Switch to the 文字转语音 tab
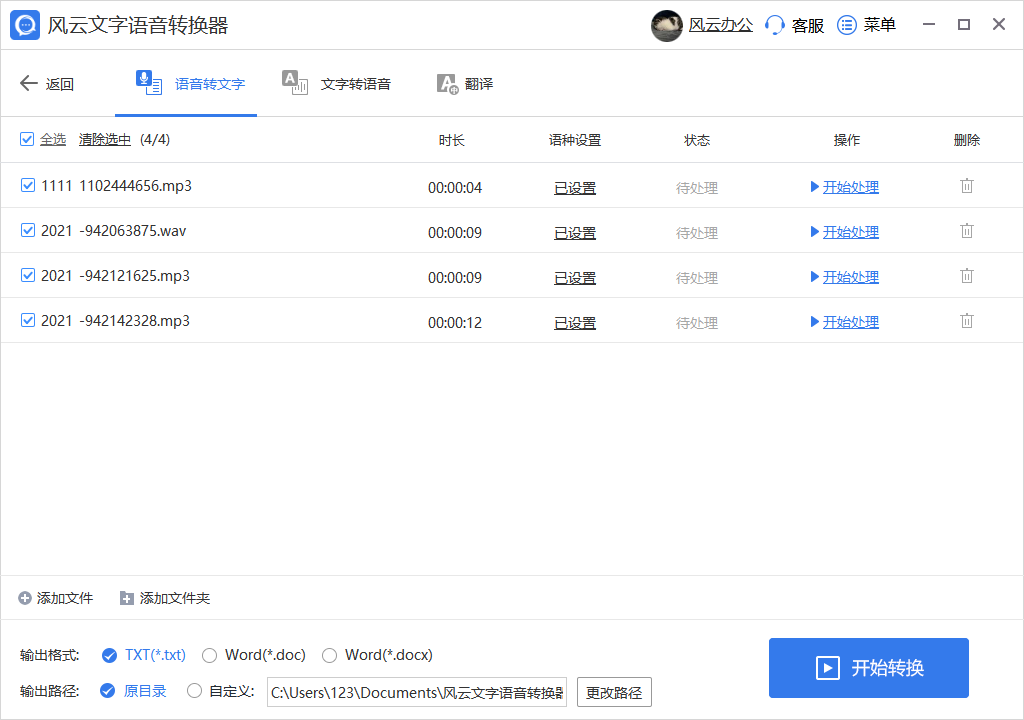This screenshot has height=720, width=1024. click(x=336, y=84)
